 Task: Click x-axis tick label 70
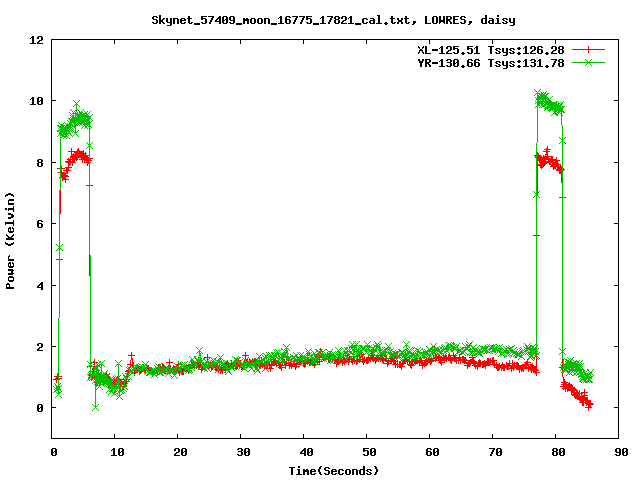click(x=495, y=452)
